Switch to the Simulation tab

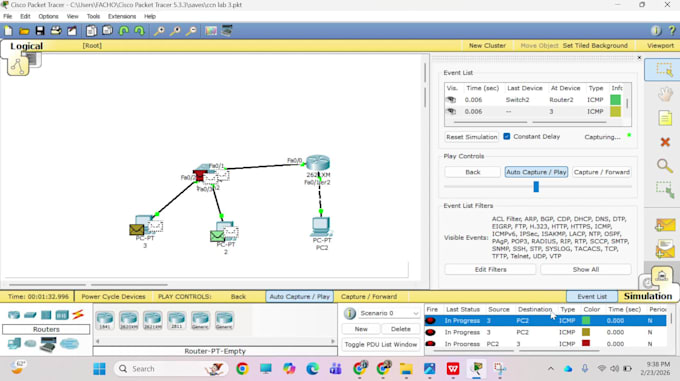point(648,296)
